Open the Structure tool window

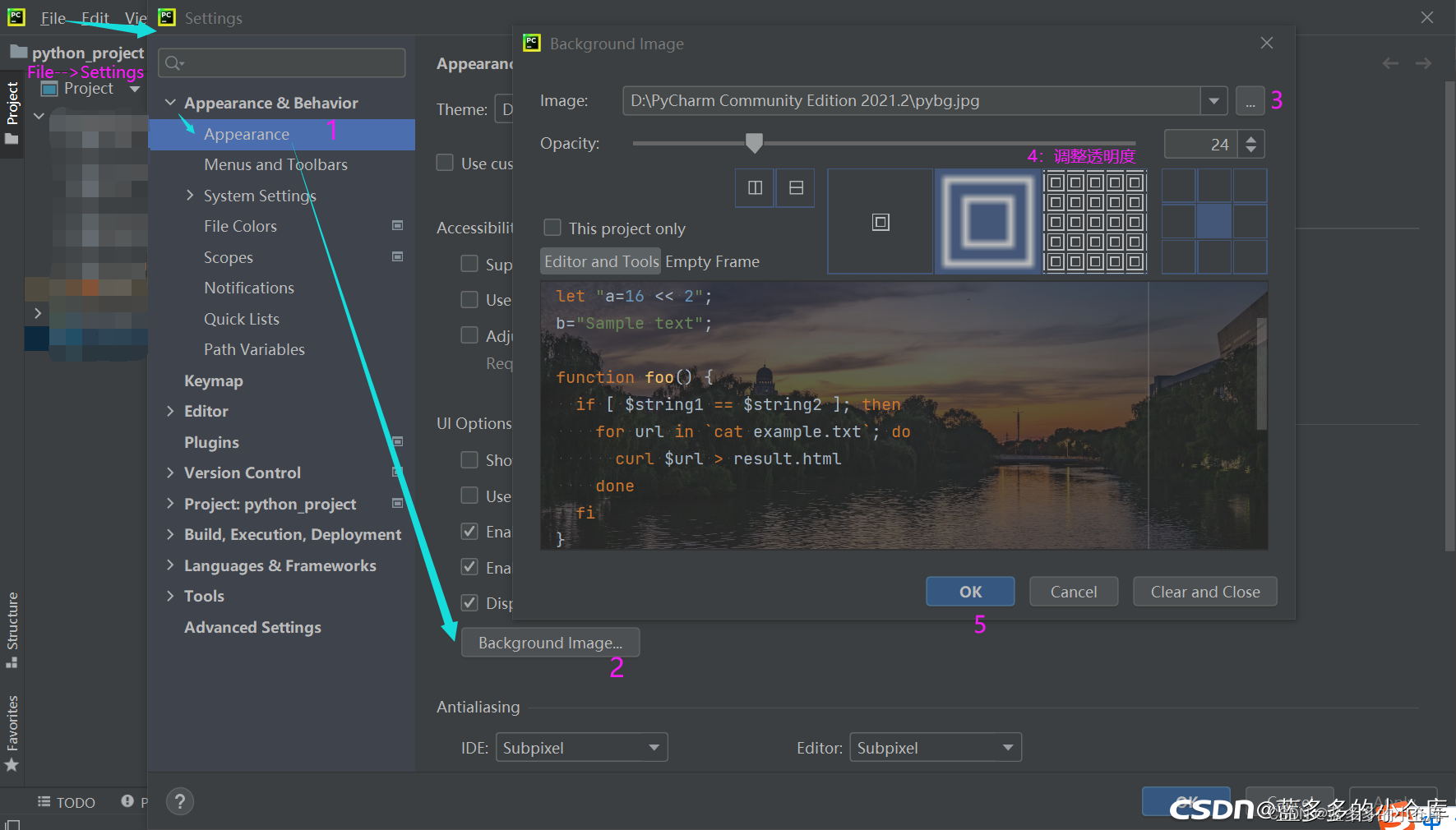coord(12,629)
